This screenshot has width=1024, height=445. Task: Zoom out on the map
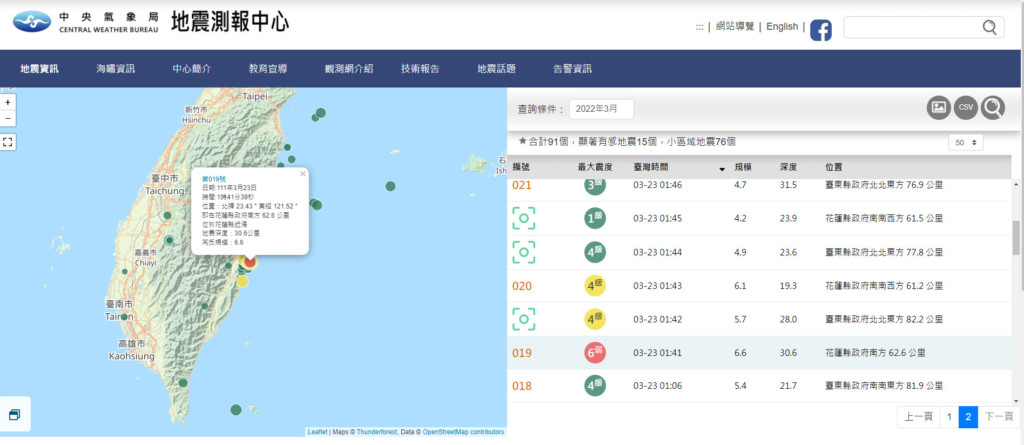tap(8, 119)
